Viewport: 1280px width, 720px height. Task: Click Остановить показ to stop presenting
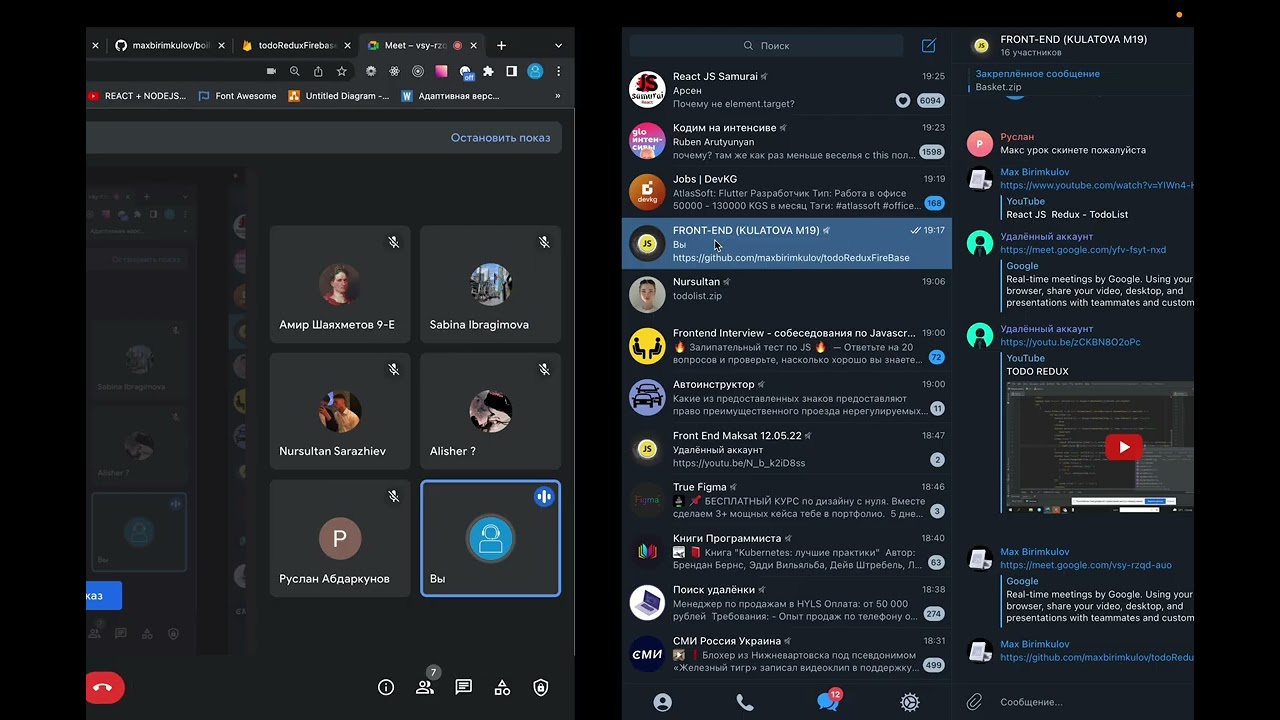coord(500,137)
